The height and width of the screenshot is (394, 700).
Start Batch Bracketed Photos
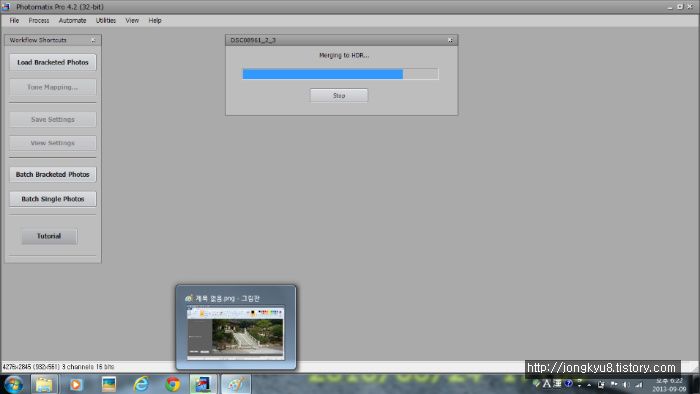coord(53,174)
